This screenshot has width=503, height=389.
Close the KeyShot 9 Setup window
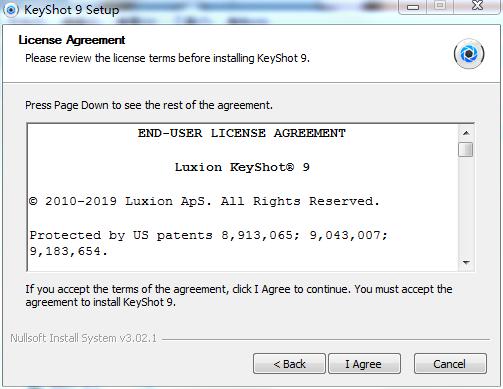(x=478, y=7)
